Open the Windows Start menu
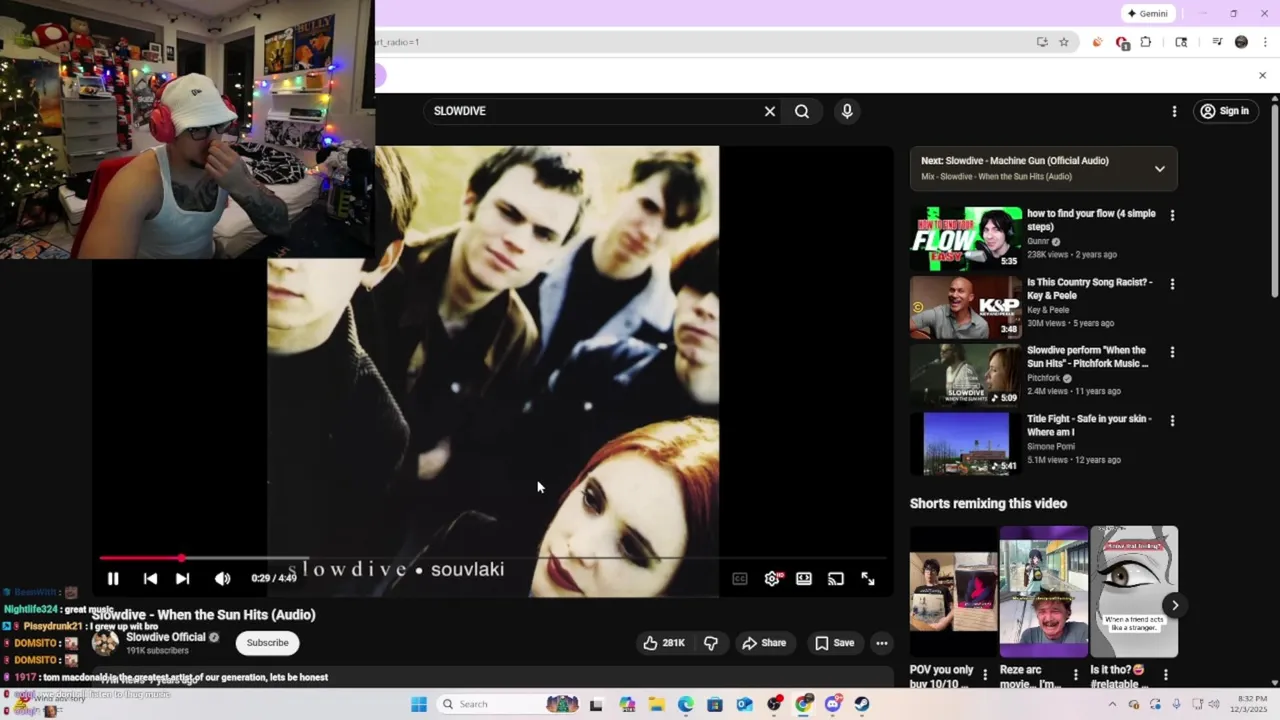Image resolution: width=1280 pixels, height=720 pixels. (419, 704)
